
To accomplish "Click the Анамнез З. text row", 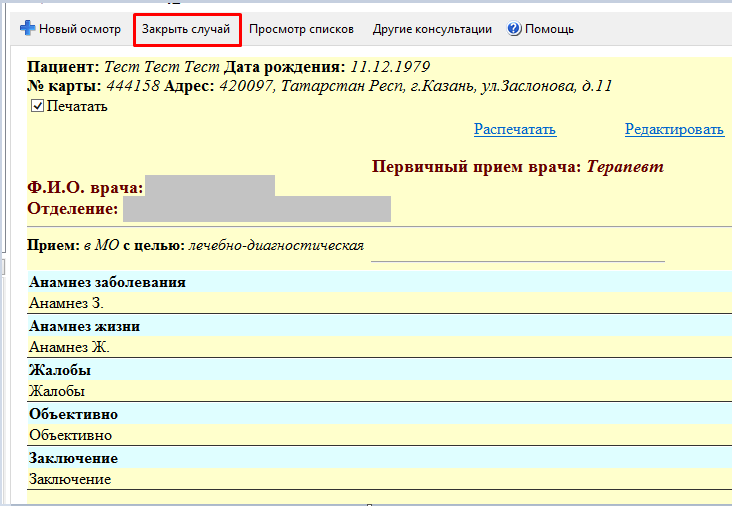I will pyautogui.click(x=67, y=302).
